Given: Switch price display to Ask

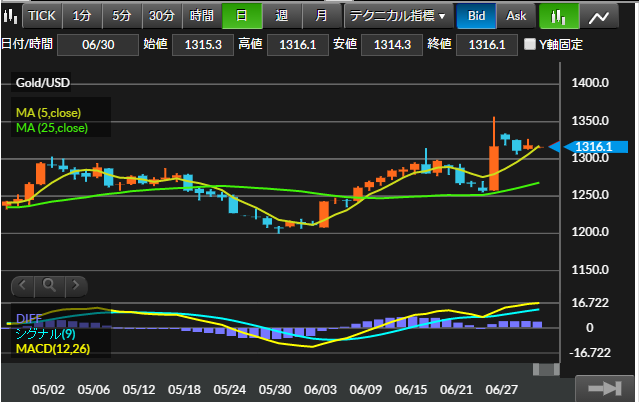Looking at the screenshot, I should point(516,16).
